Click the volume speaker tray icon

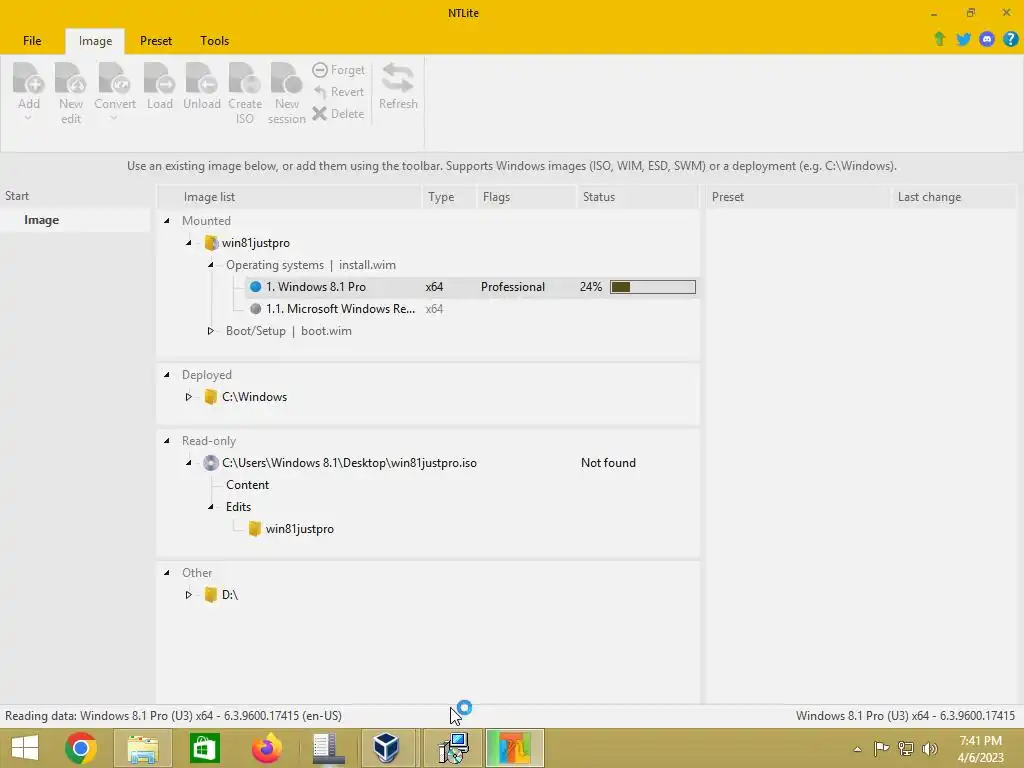click(930, 748)
